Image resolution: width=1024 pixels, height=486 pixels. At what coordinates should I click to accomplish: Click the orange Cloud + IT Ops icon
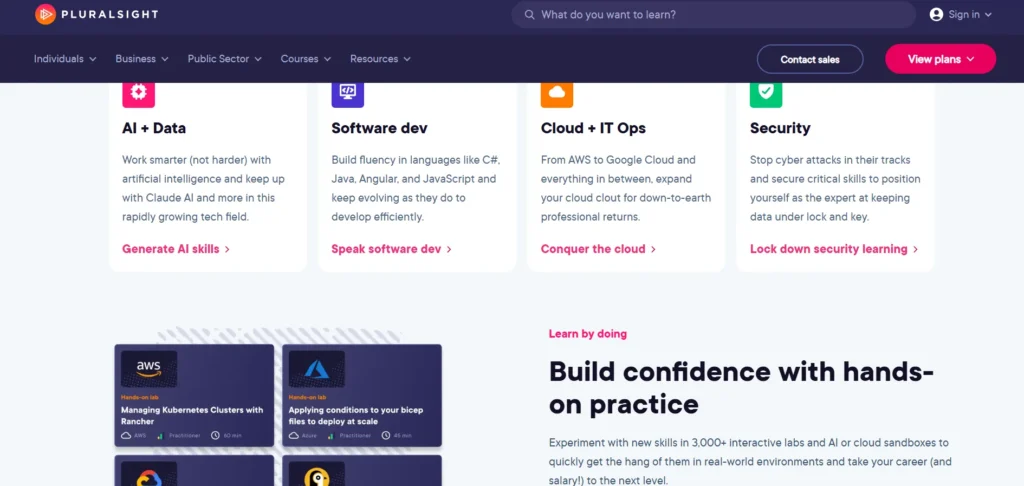click(x=557, y=92)
